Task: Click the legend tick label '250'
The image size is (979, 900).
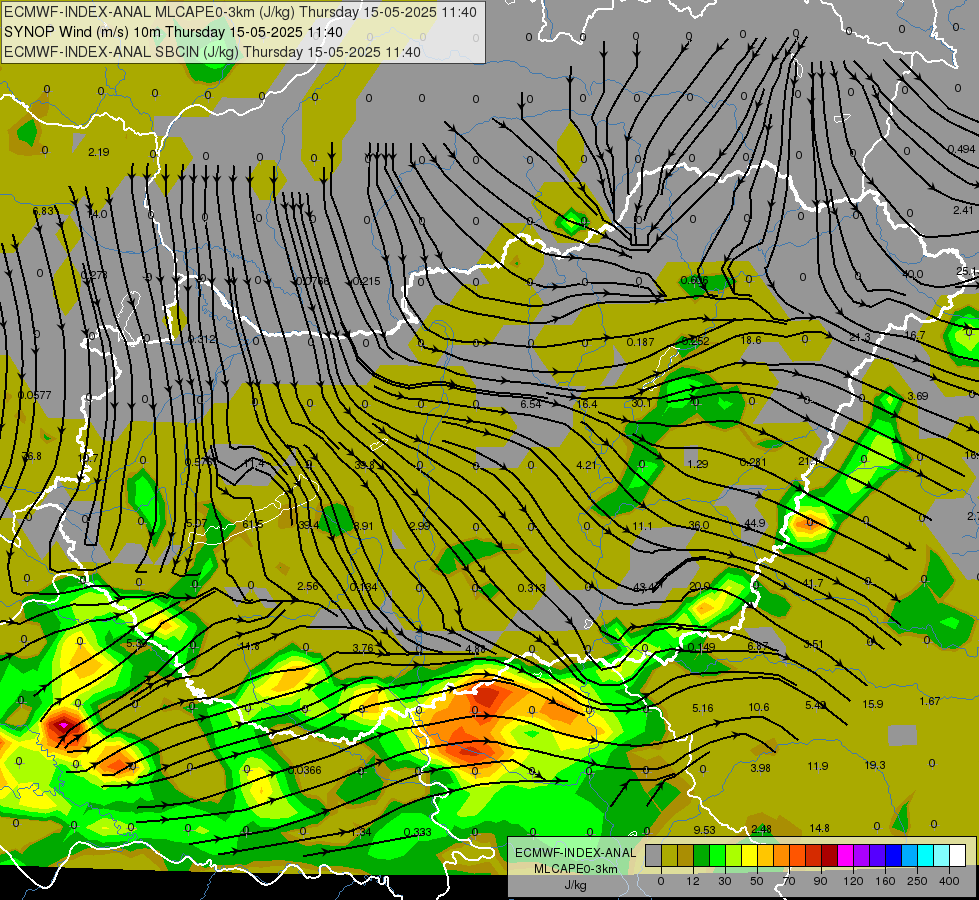Action: point(917,881)
